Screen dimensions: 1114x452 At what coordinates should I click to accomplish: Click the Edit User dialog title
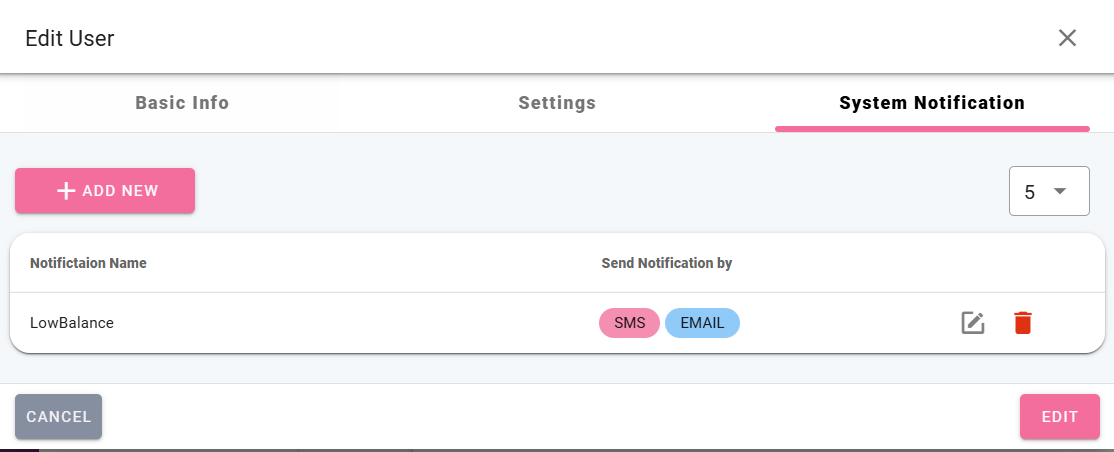[x=70, y=39]
